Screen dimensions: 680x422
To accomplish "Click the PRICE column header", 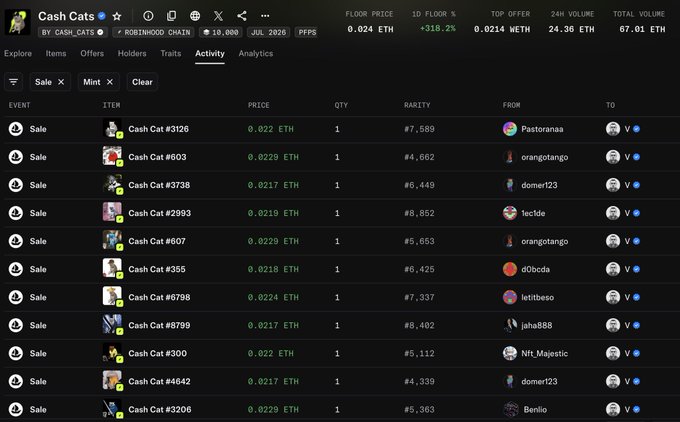I will (x=258, y=105).
